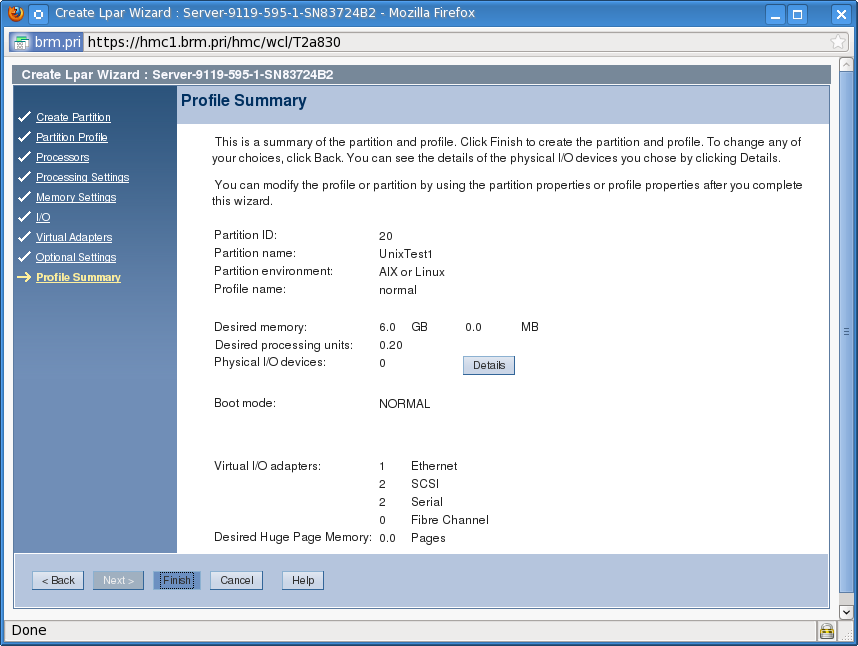Open the Virtual Adapters step
Image resolution: width=858 pixels, height=646 pixels.
[74, 237]
